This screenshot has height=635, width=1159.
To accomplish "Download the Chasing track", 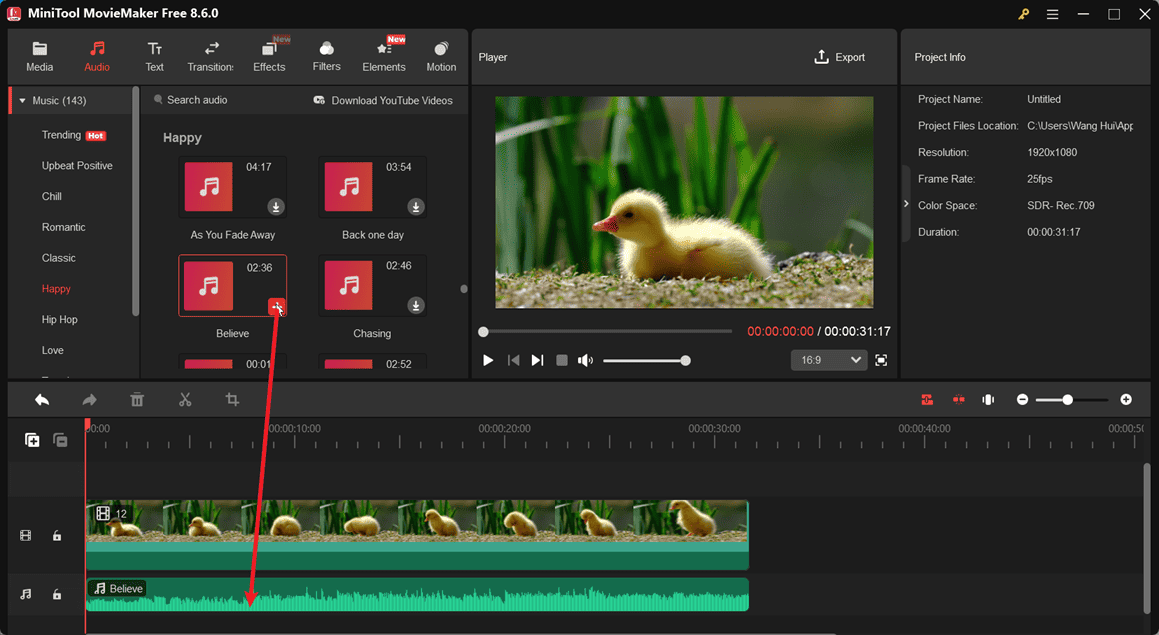I will pyautogui.click(x=415, y=305).
